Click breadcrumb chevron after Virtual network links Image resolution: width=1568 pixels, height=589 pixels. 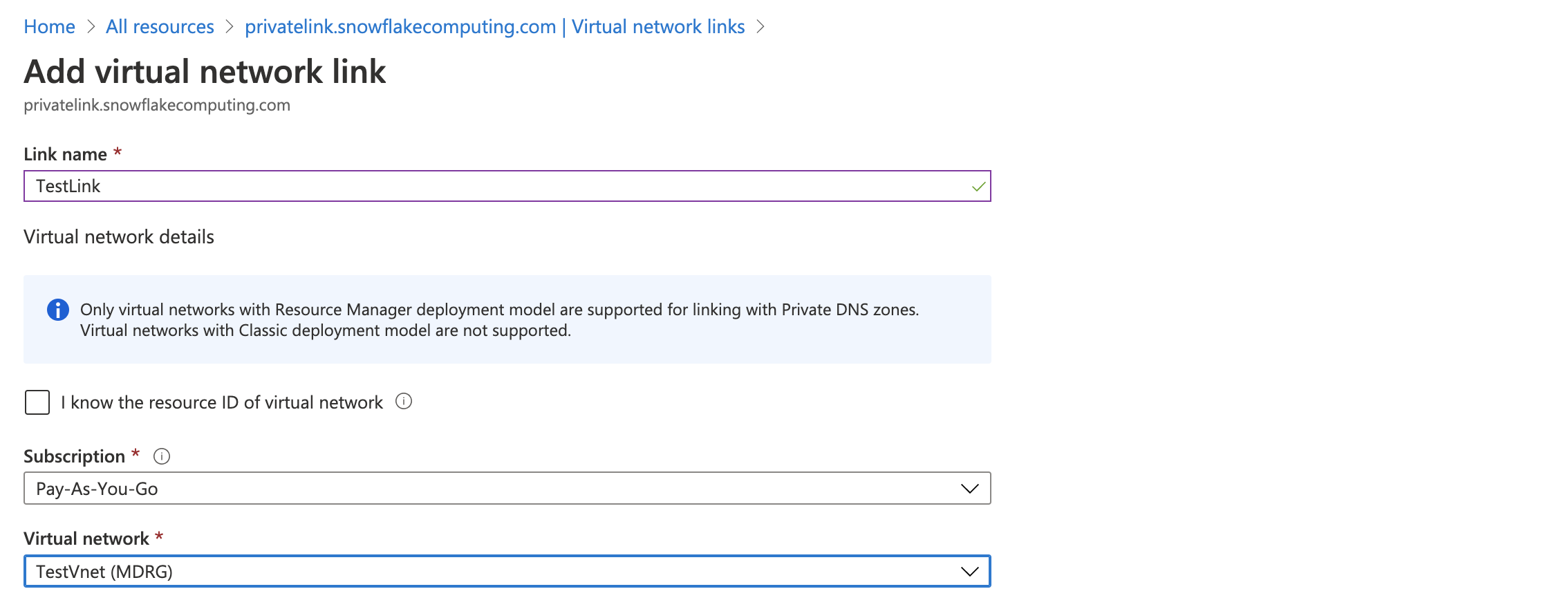pos(760,27)
